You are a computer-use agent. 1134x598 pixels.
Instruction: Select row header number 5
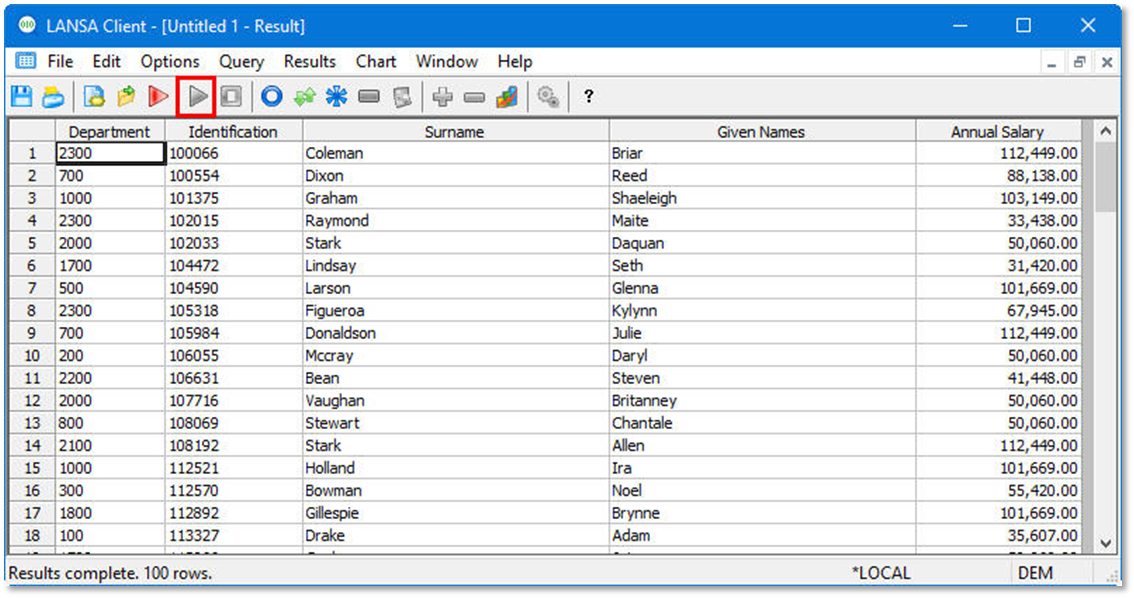click(x=32, y=243)
